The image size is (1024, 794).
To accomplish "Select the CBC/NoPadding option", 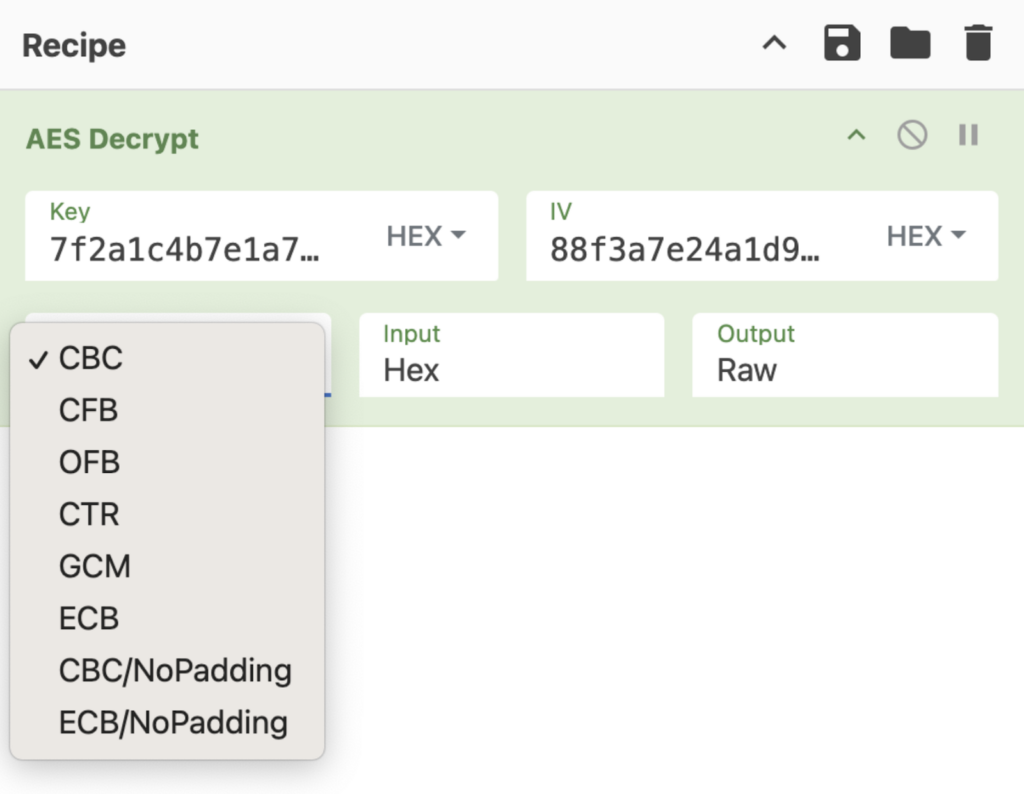I will 175,670.
